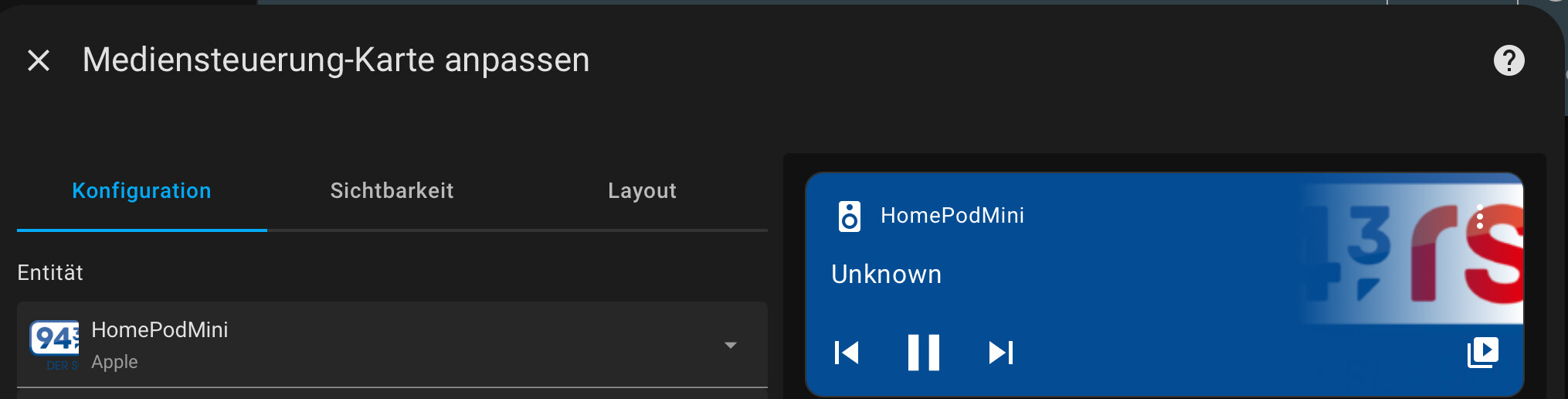Skip to next track on media card
1568x399 pixels.
coord(1000,353)
